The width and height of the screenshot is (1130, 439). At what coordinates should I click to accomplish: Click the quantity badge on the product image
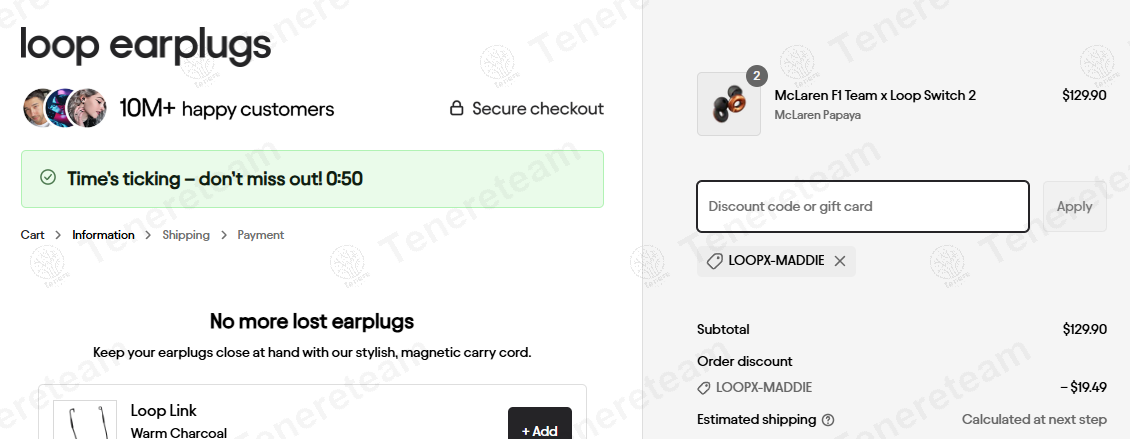click(x=756, y=76)
